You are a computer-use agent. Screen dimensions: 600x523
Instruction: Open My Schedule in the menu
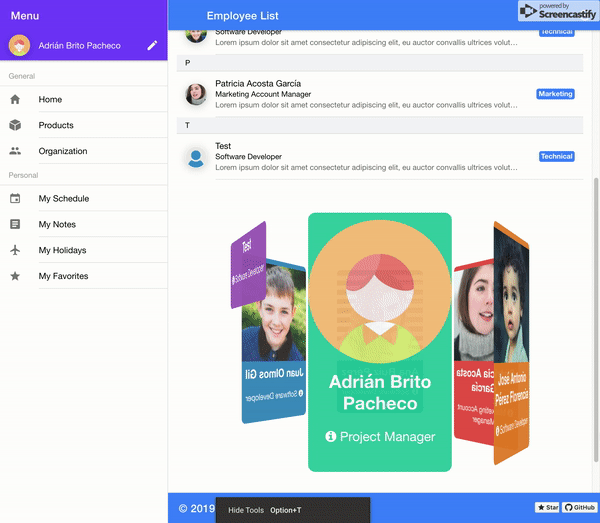tap(84, 199)
